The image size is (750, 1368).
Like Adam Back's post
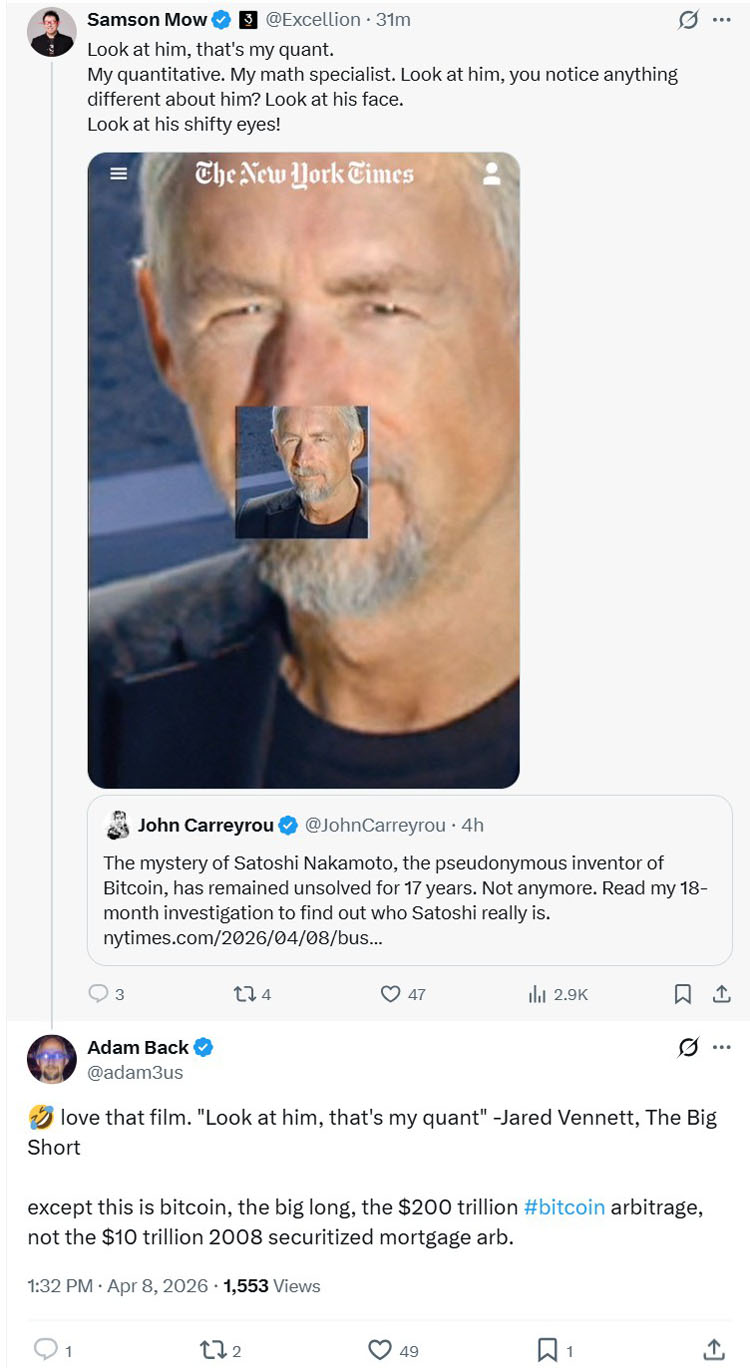pyautogui.click(x=380, y=1350)
